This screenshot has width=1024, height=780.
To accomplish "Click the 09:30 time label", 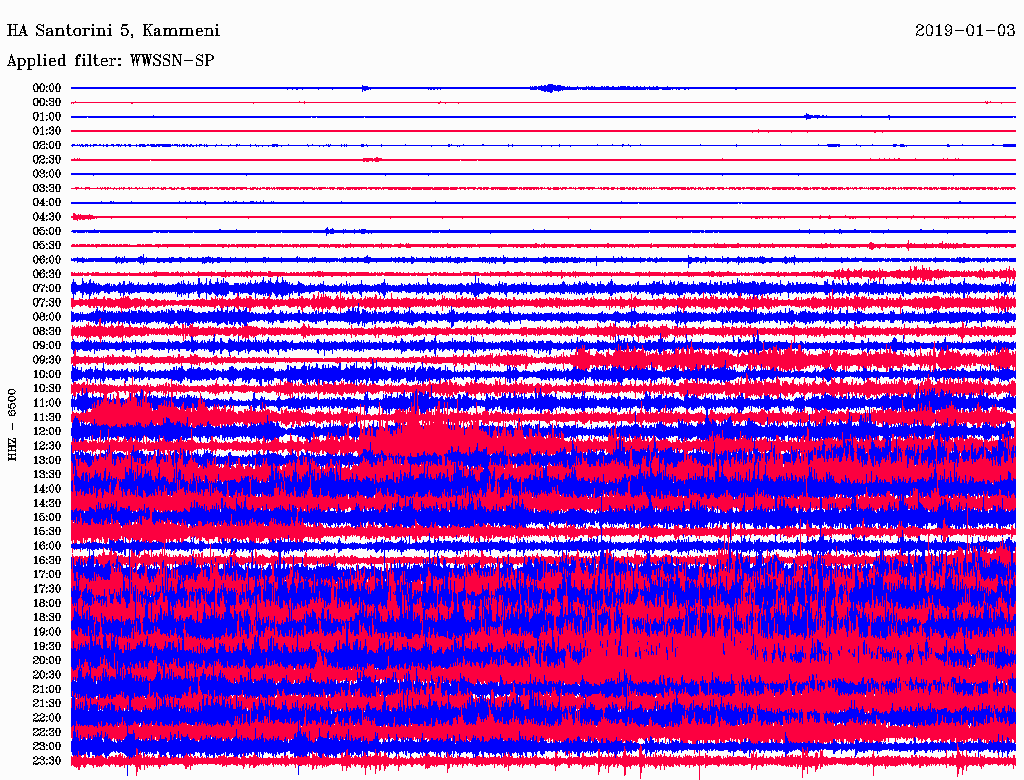I will 47,360.
